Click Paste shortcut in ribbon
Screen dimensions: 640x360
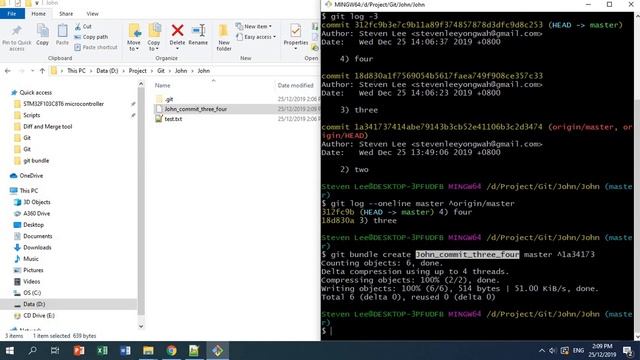click(96, 47)
